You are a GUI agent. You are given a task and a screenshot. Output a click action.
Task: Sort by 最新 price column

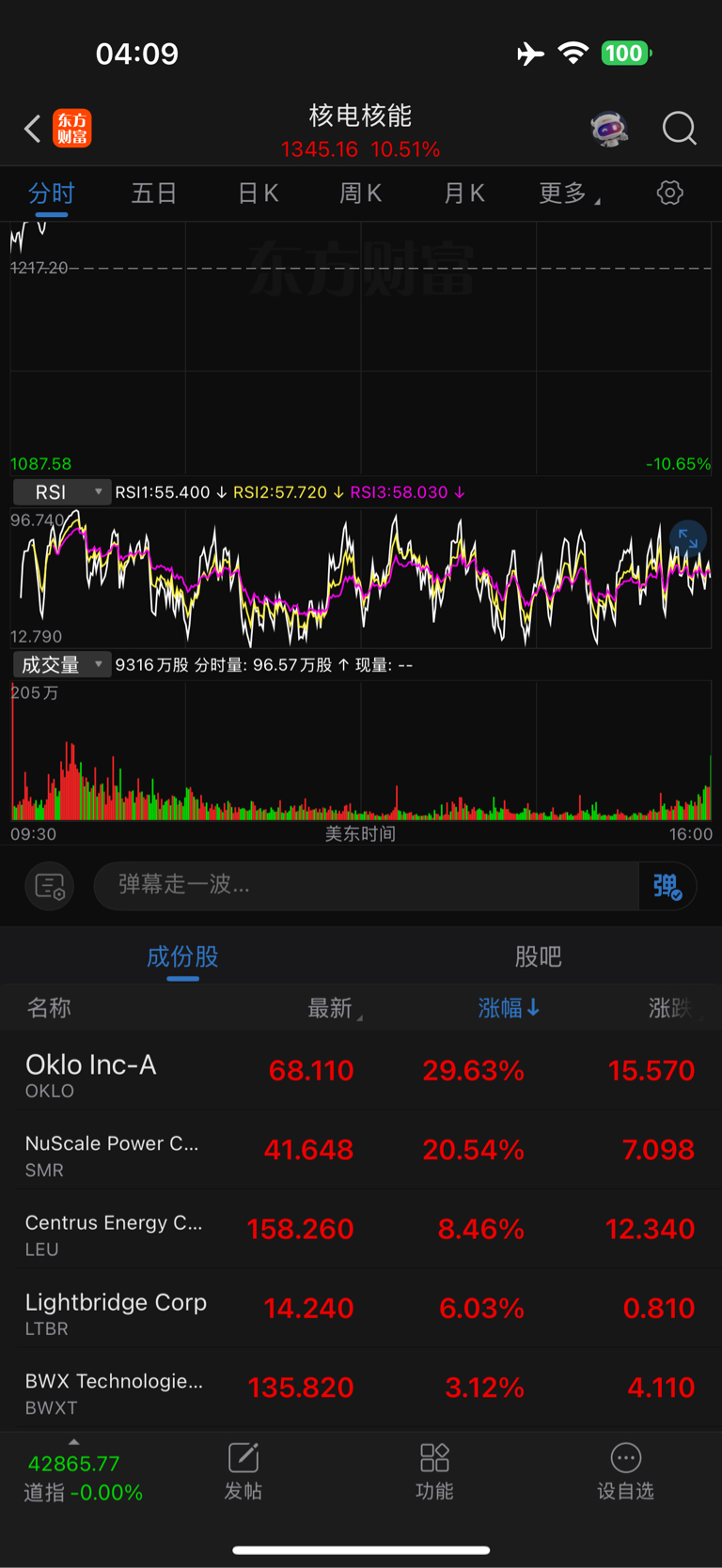point(334,1008)
